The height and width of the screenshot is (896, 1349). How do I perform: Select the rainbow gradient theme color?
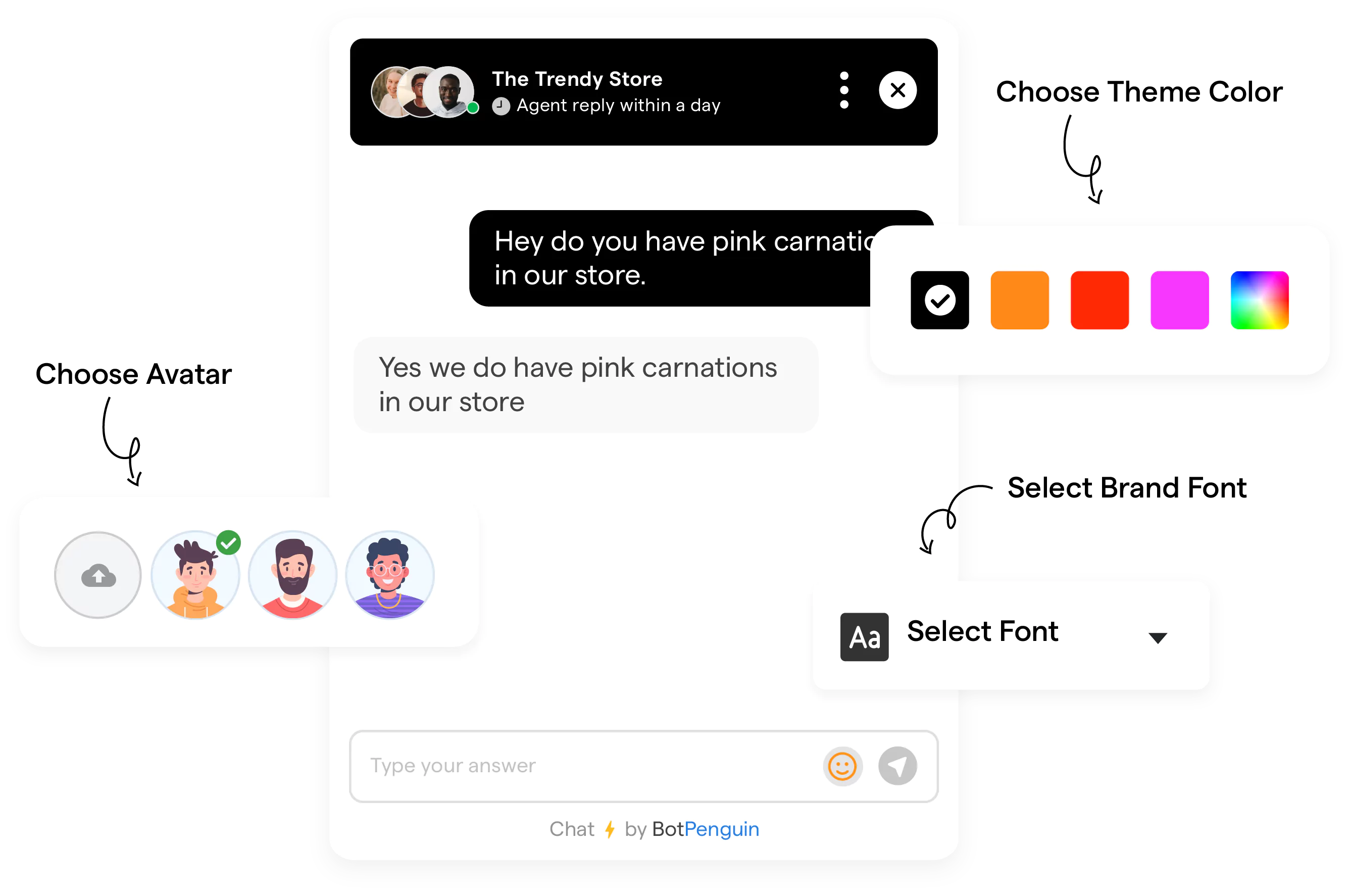1257,299
